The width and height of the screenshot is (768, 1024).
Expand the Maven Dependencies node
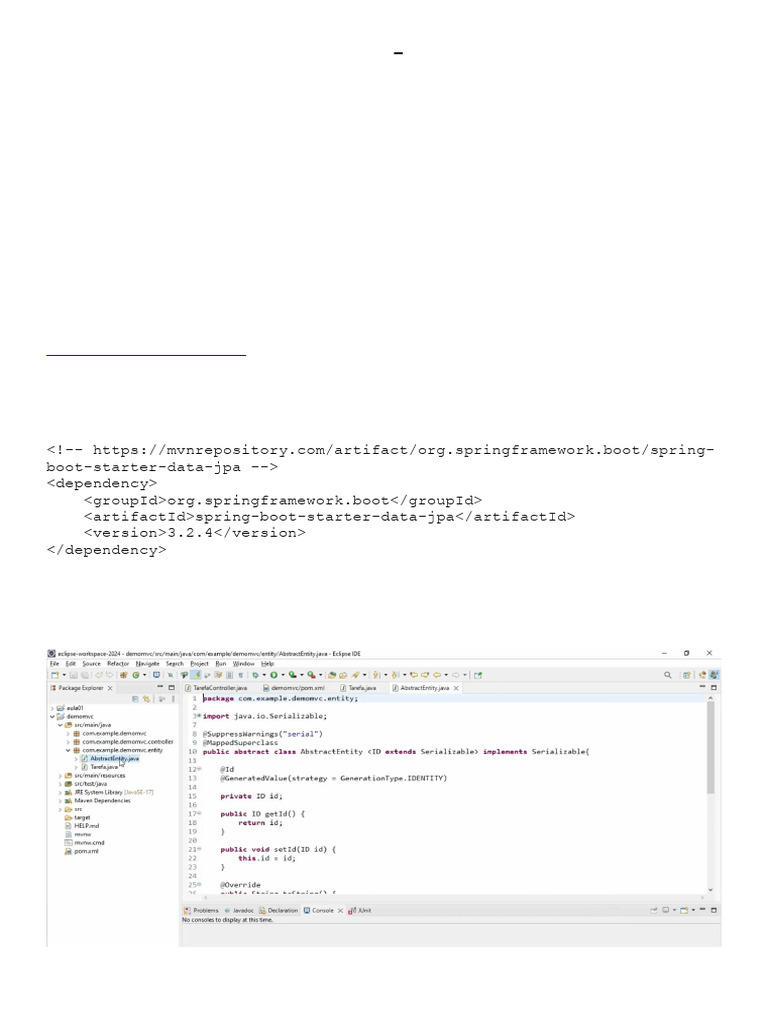60,801
